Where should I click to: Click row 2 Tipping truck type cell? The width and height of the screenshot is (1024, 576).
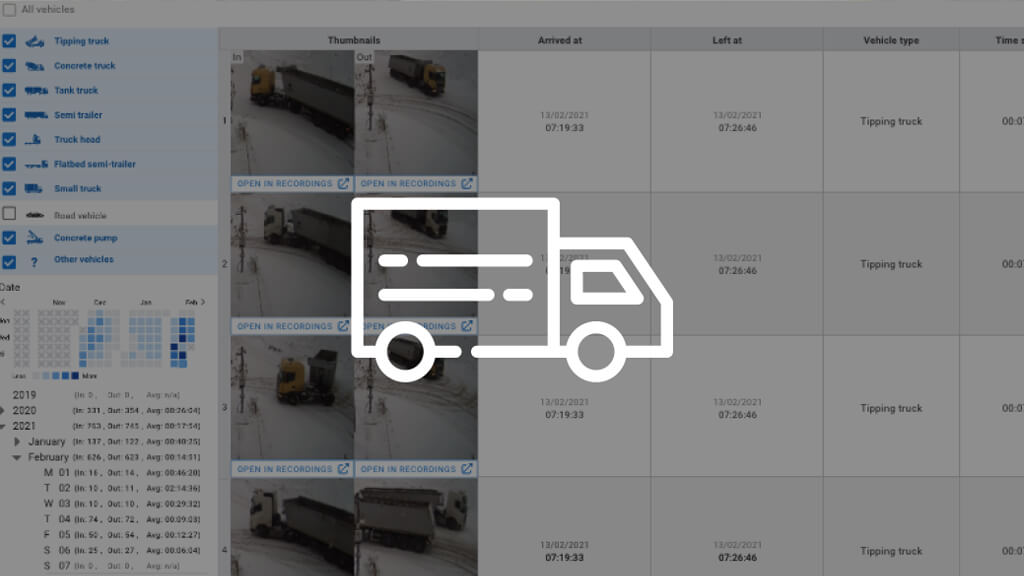point(891,264)
